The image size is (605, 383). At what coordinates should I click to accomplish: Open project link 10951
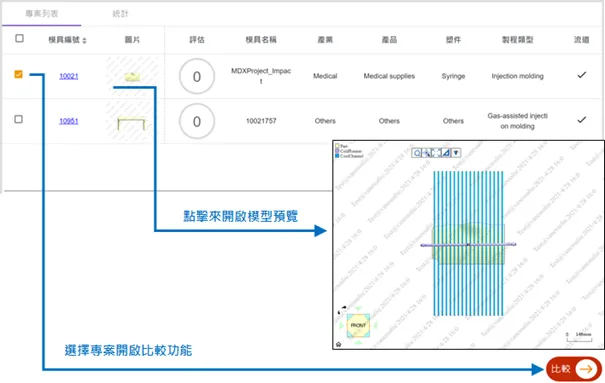[69, 121]
